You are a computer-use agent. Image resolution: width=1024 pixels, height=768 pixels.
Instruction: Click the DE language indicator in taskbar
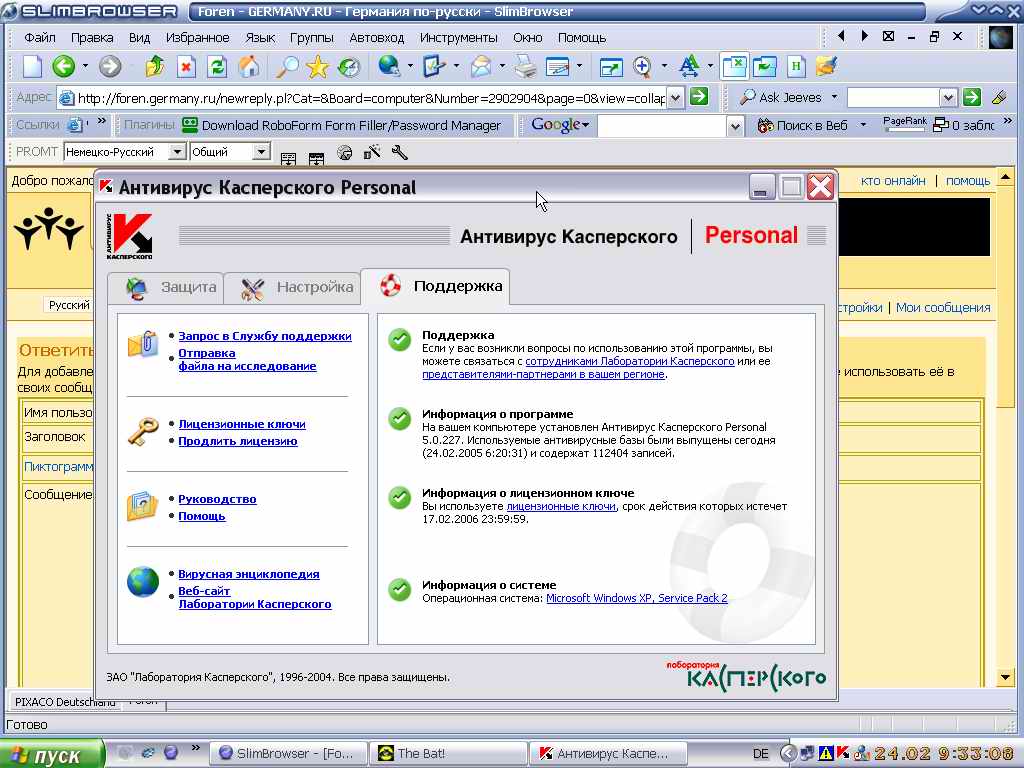point(760,754)
